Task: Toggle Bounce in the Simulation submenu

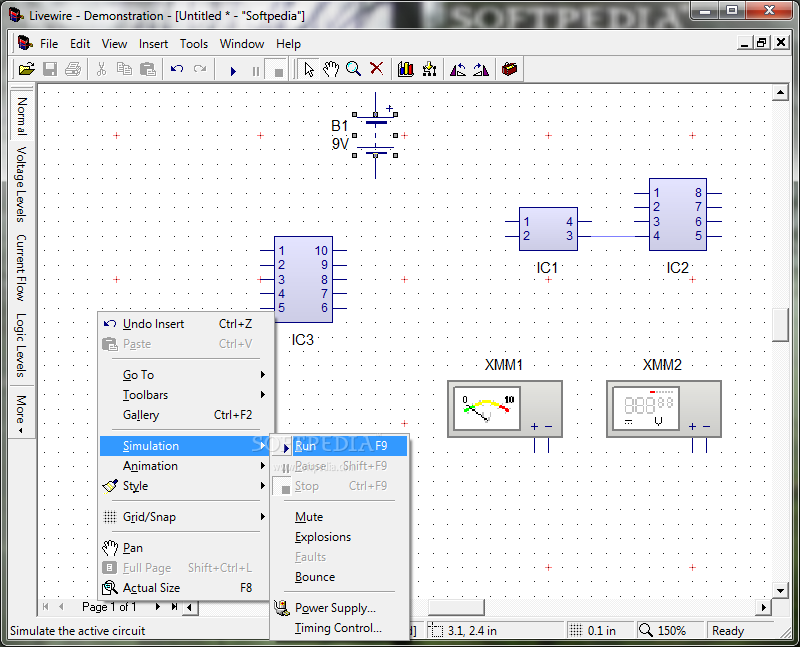Action: tap(340, 577)
